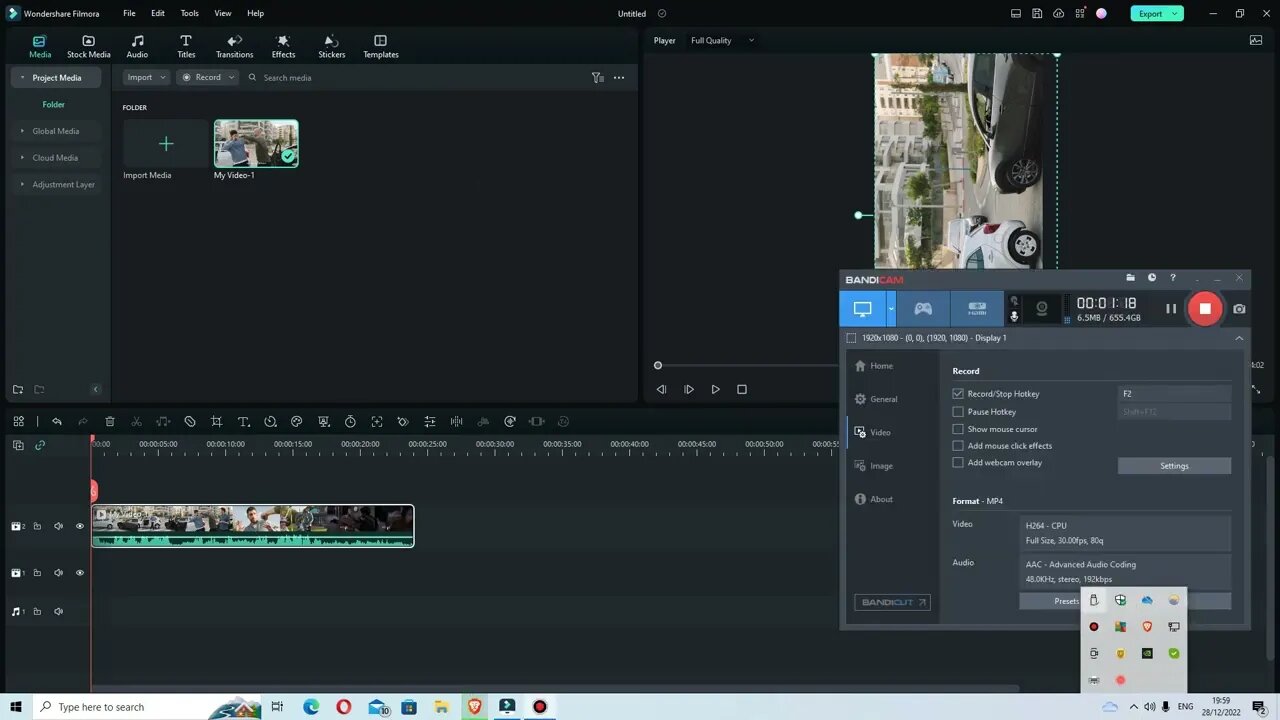Switch to Bandicam General tab
This screenshot has width=1280, height=720.
coord(883,399)
